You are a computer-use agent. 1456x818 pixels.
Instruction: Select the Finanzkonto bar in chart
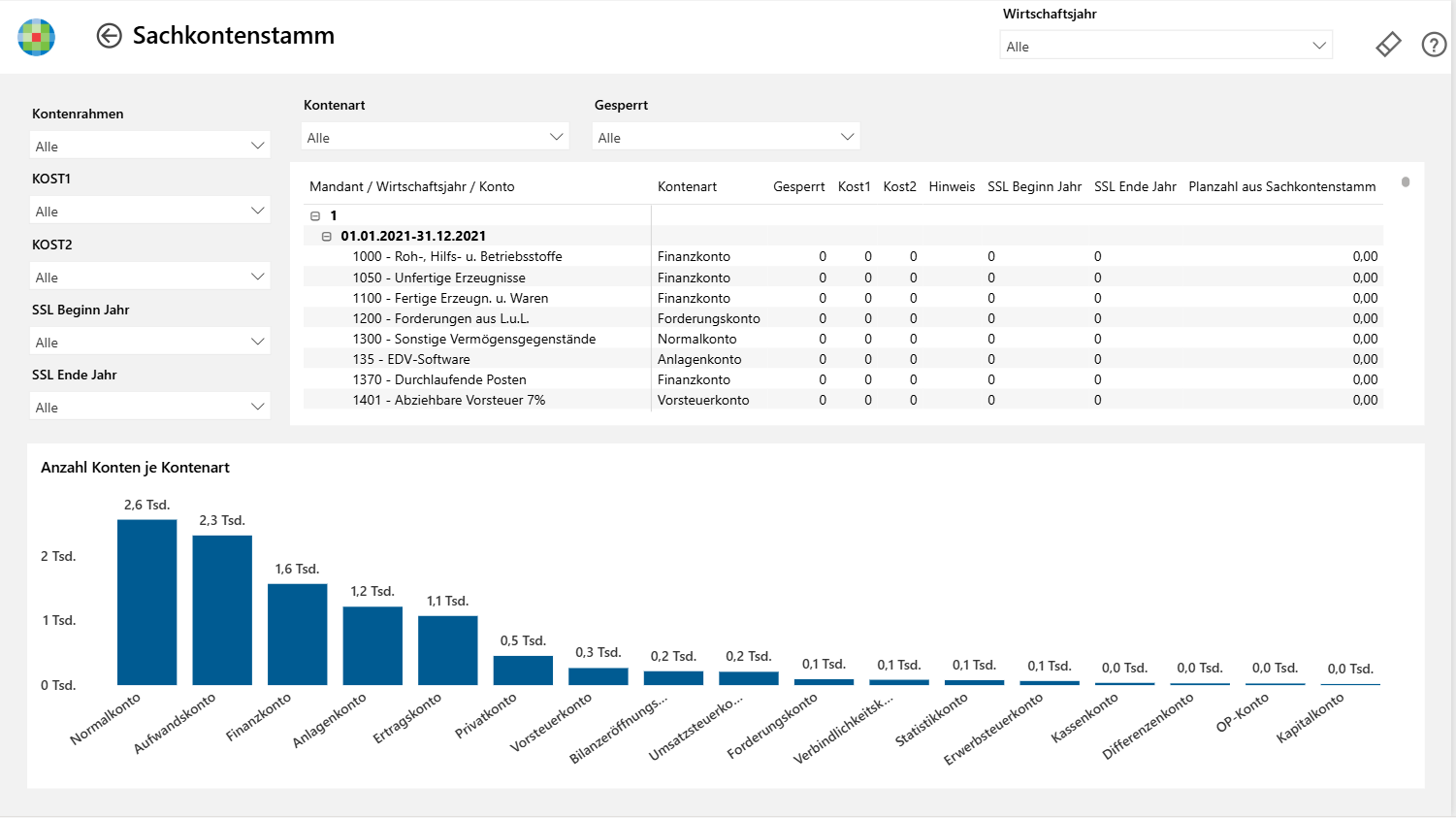click(x=298, y=635)
